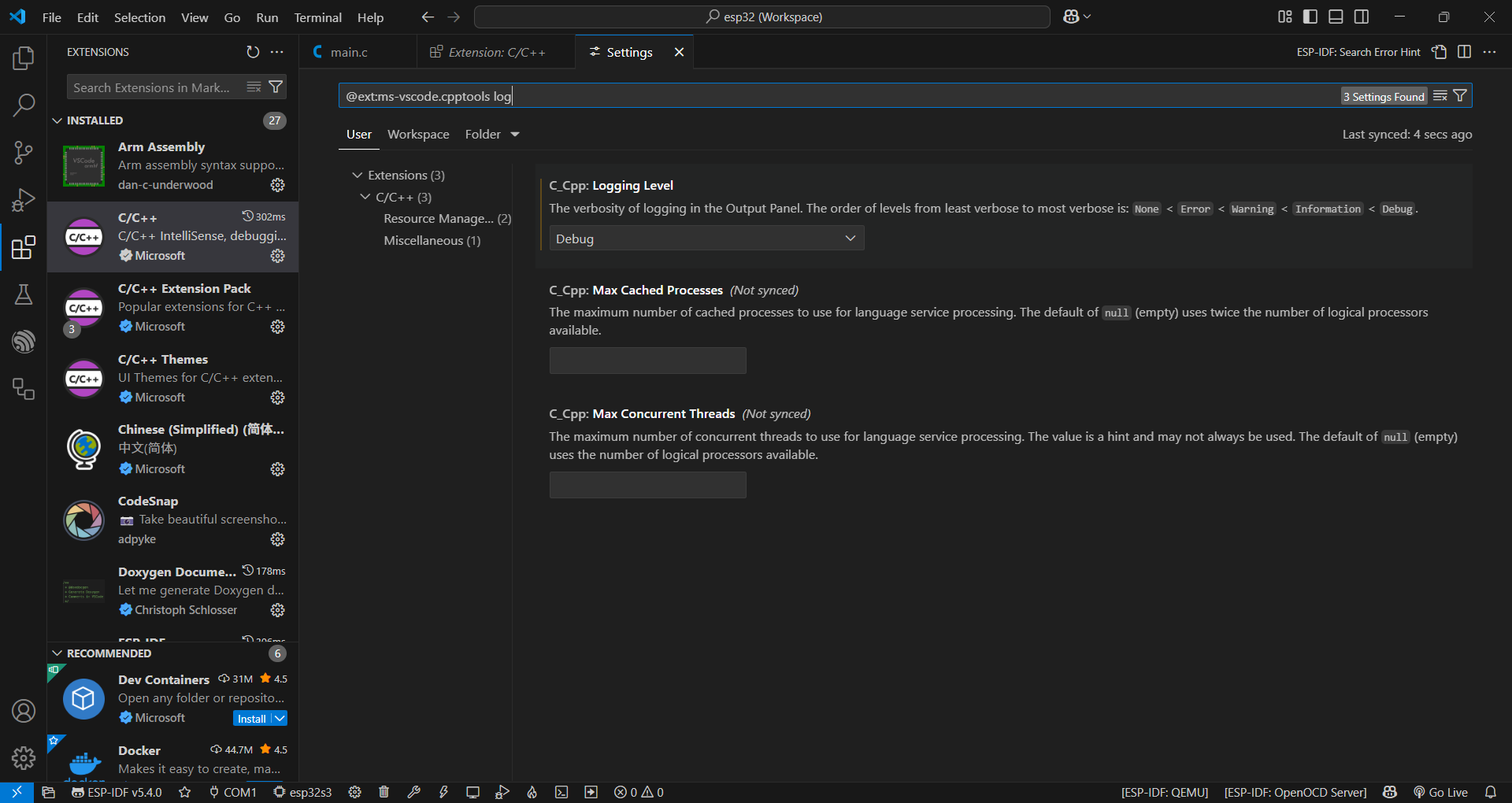
Task: Select COM1 port in status bar
Action: pyautogui.click(x=233, y=792)
